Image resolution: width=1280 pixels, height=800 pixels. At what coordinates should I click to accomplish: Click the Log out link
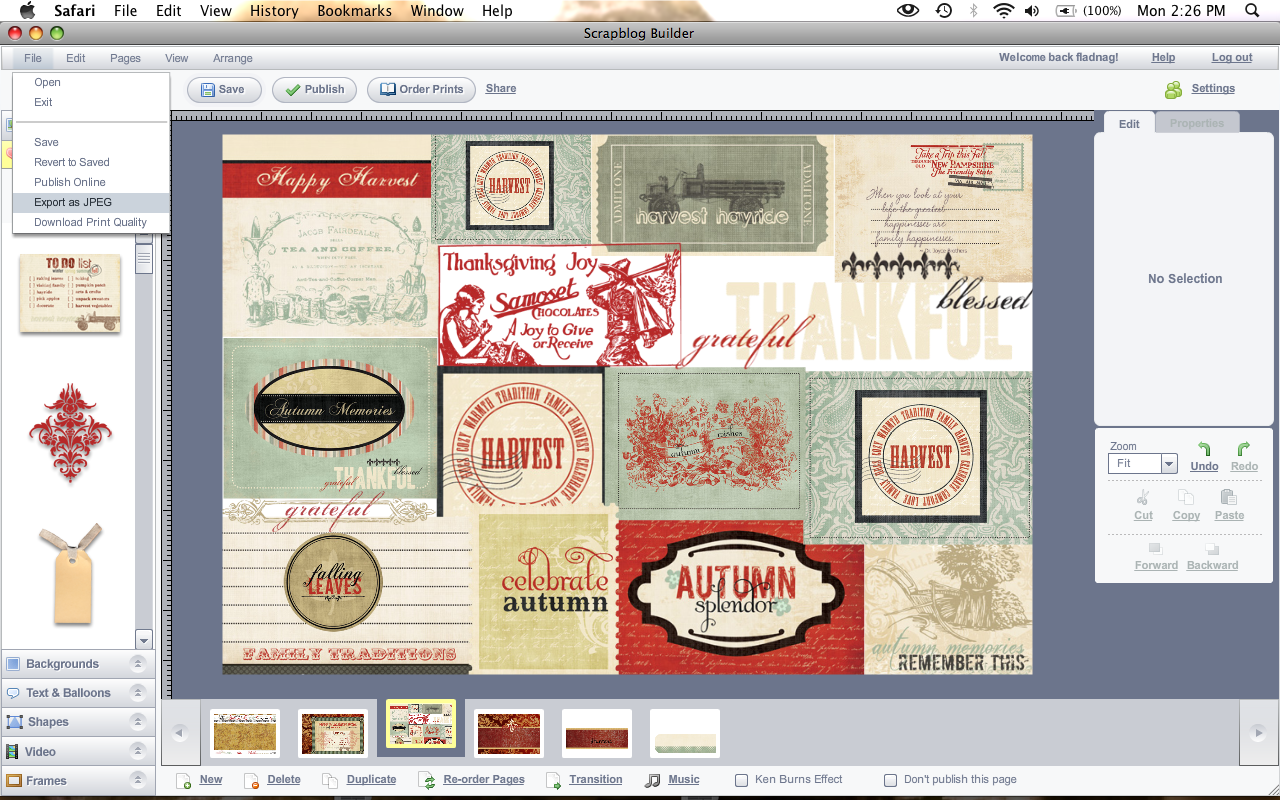click(x=1232, y=58)
